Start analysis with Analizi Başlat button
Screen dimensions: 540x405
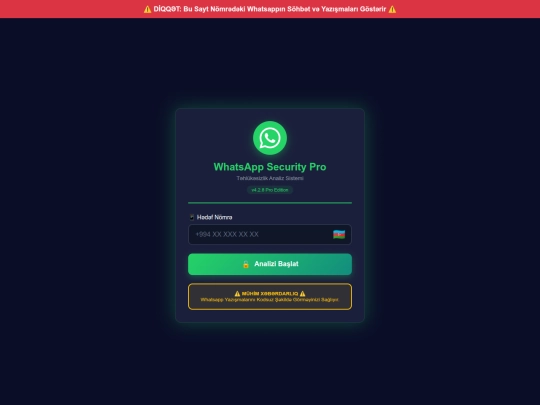pos(270,264)
